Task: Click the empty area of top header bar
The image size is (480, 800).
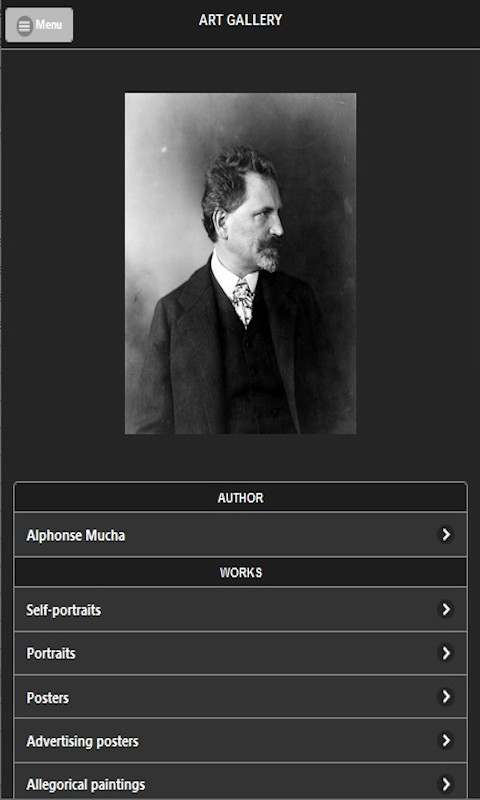Action: (383, 24)
